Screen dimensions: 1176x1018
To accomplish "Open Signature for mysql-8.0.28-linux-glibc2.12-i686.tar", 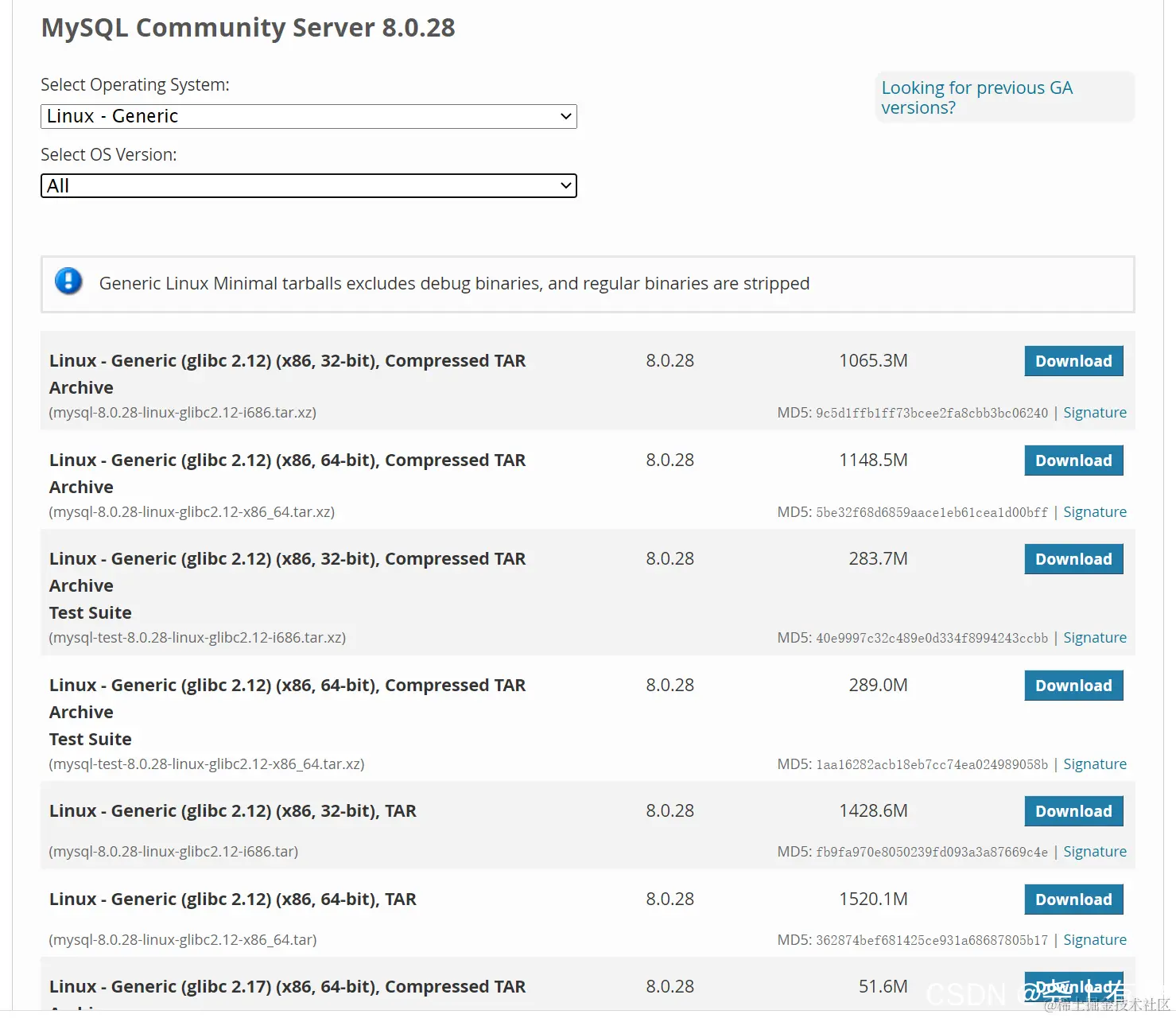I will 1095,852.
